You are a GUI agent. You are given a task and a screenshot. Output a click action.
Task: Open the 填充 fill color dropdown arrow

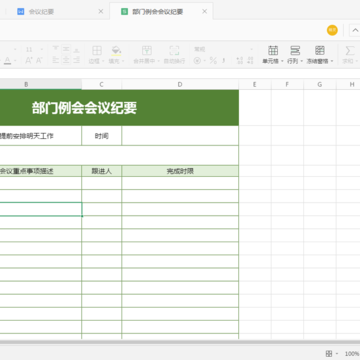123,62
